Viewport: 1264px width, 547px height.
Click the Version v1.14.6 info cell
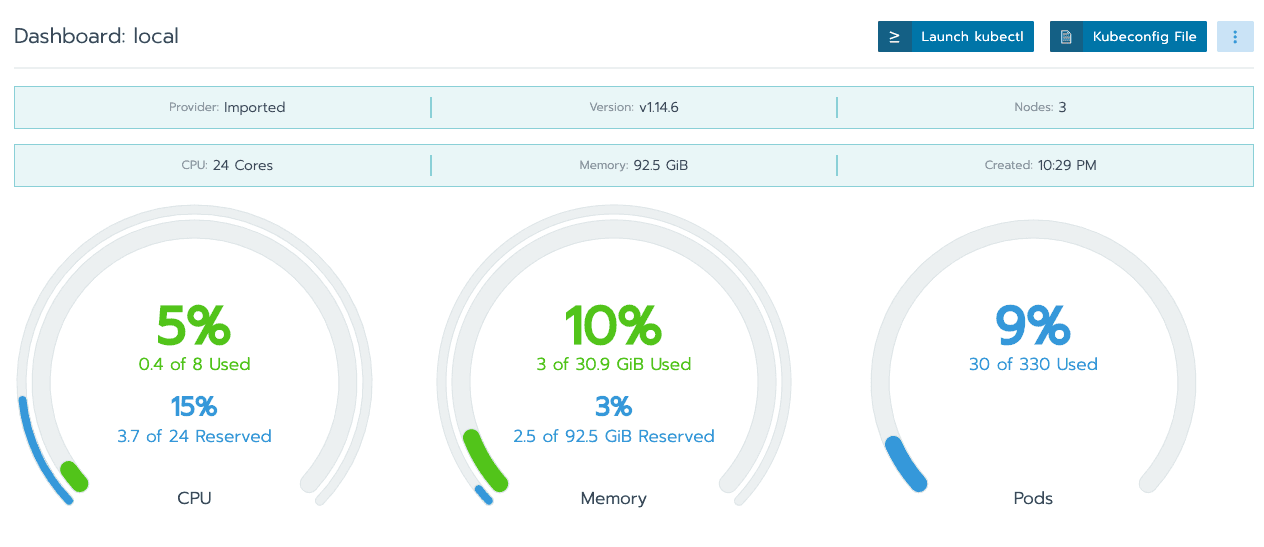634,107
